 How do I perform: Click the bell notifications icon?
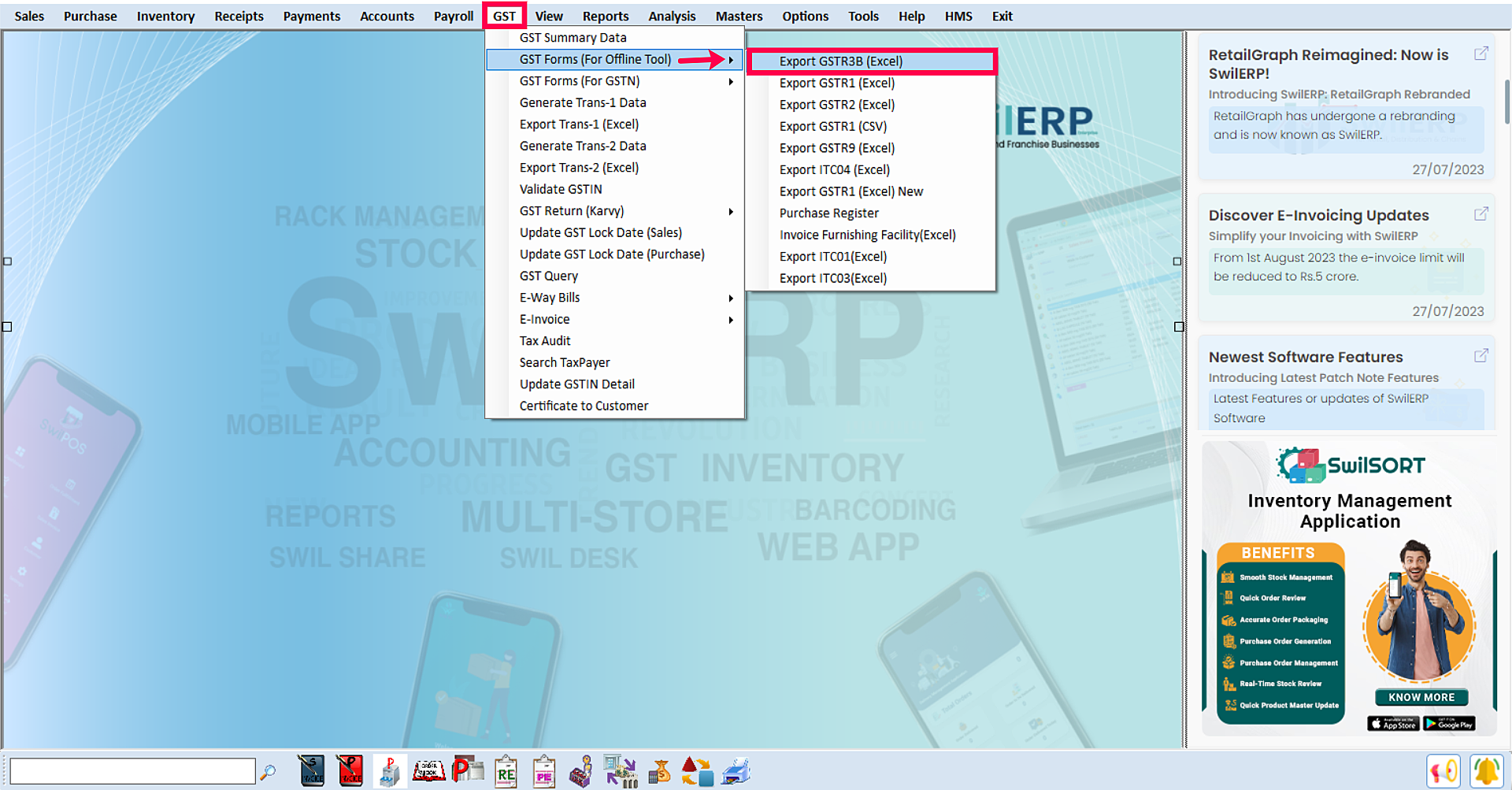coord(1486,771)
